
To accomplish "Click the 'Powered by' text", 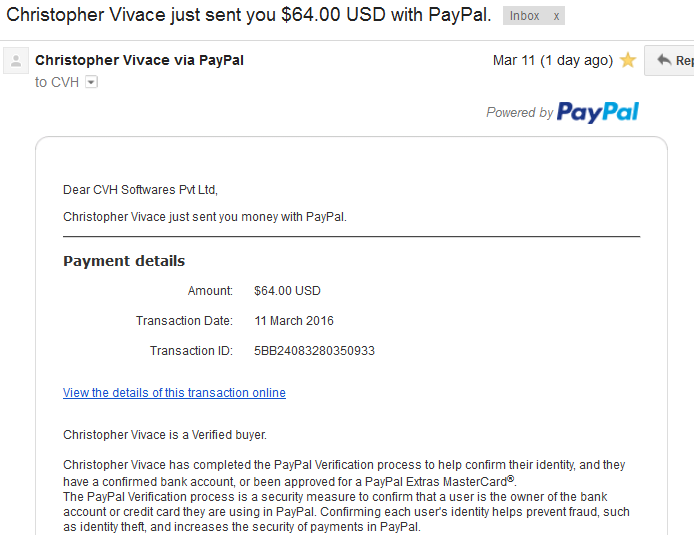I will click(520, 112).
